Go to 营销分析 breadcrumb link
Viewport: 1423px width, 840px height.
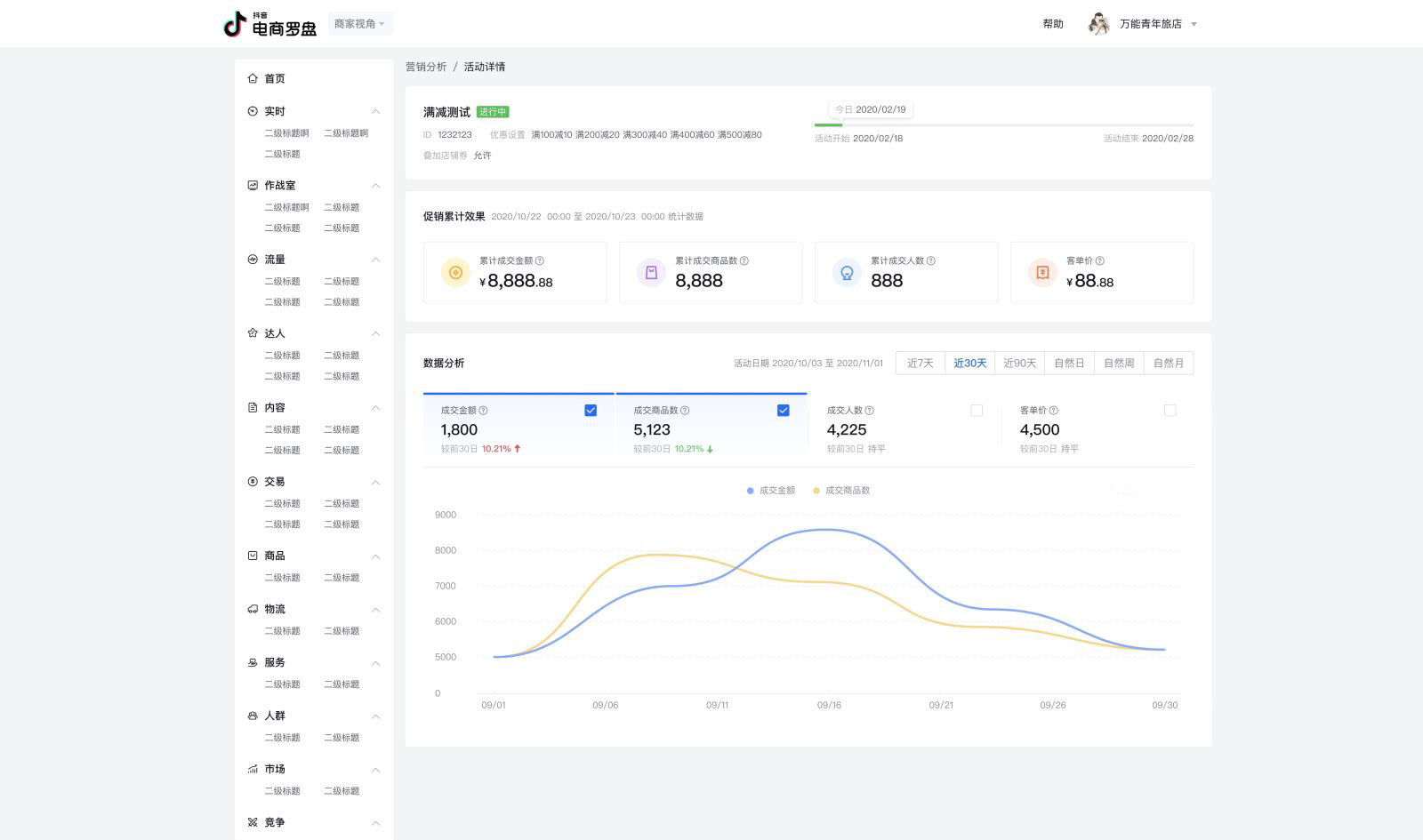click(x=426, y=67)
